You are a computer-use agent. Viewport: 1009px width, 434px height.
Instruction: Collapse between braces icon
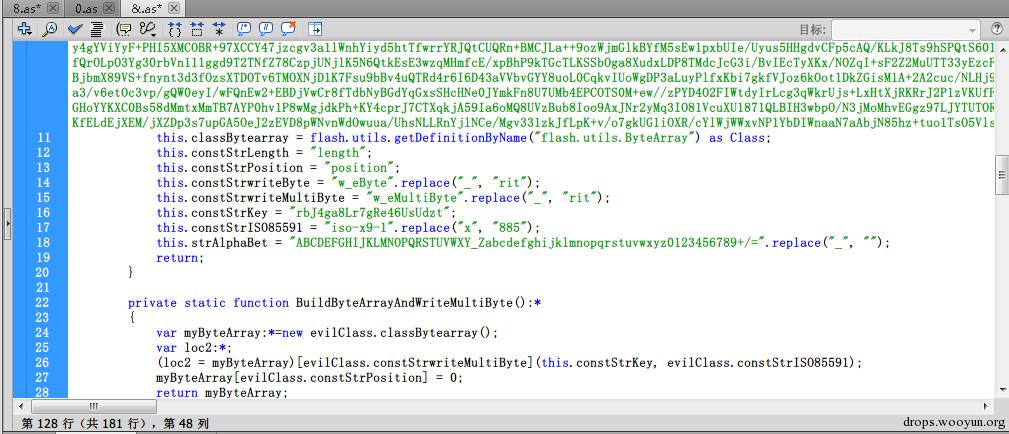point(174,29)
